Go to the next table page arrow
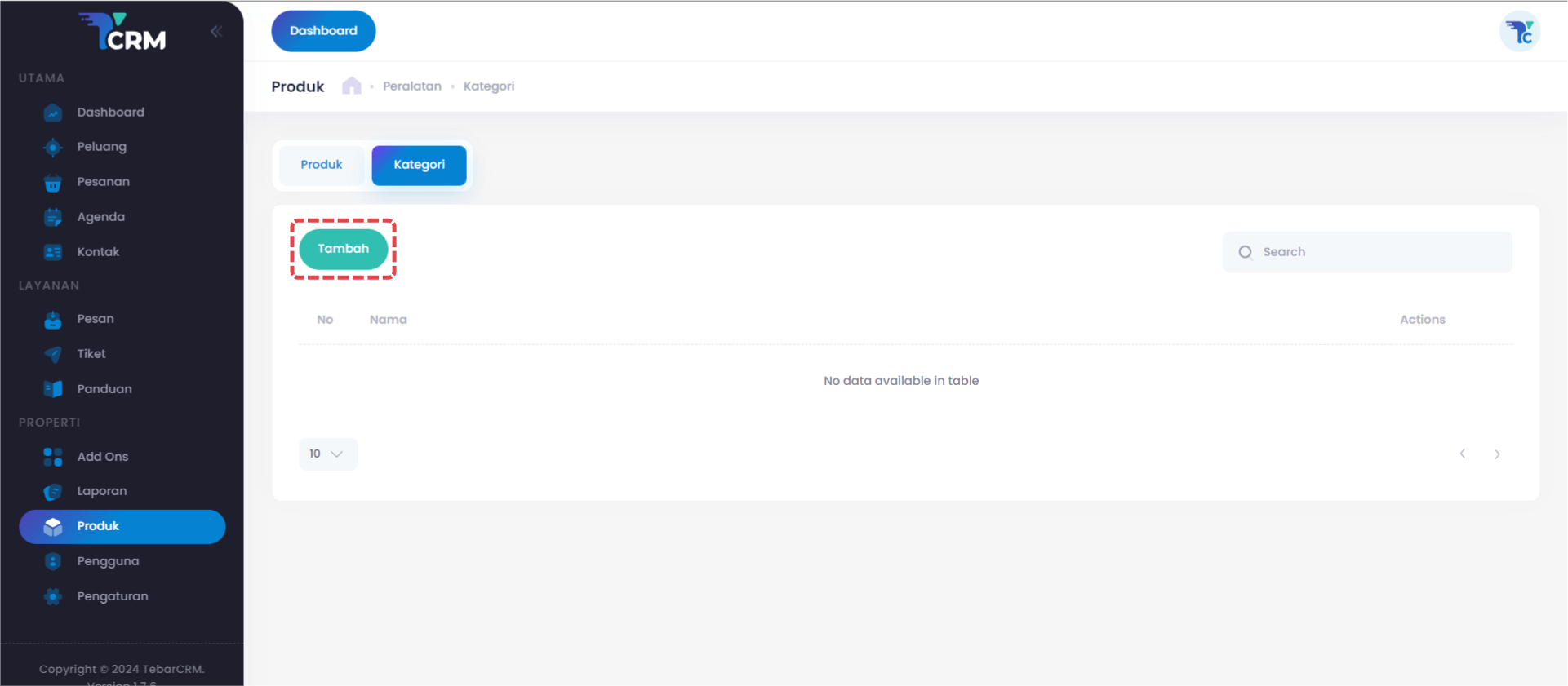Screen dimensions: 1568x686 point(1497,454)
